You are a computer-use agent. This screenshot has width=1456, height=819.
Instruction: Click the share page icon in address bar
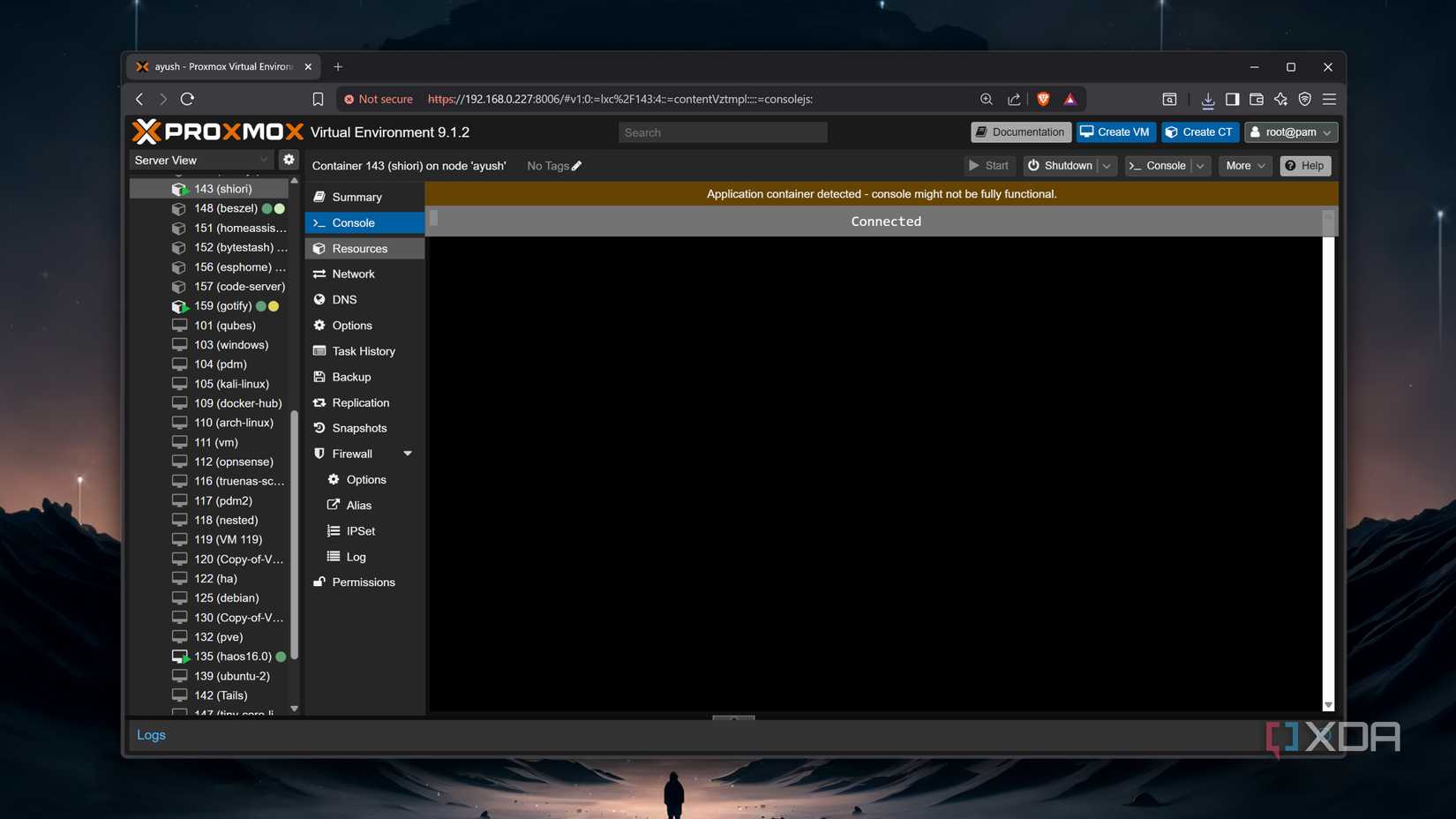tap(1014, 99)
